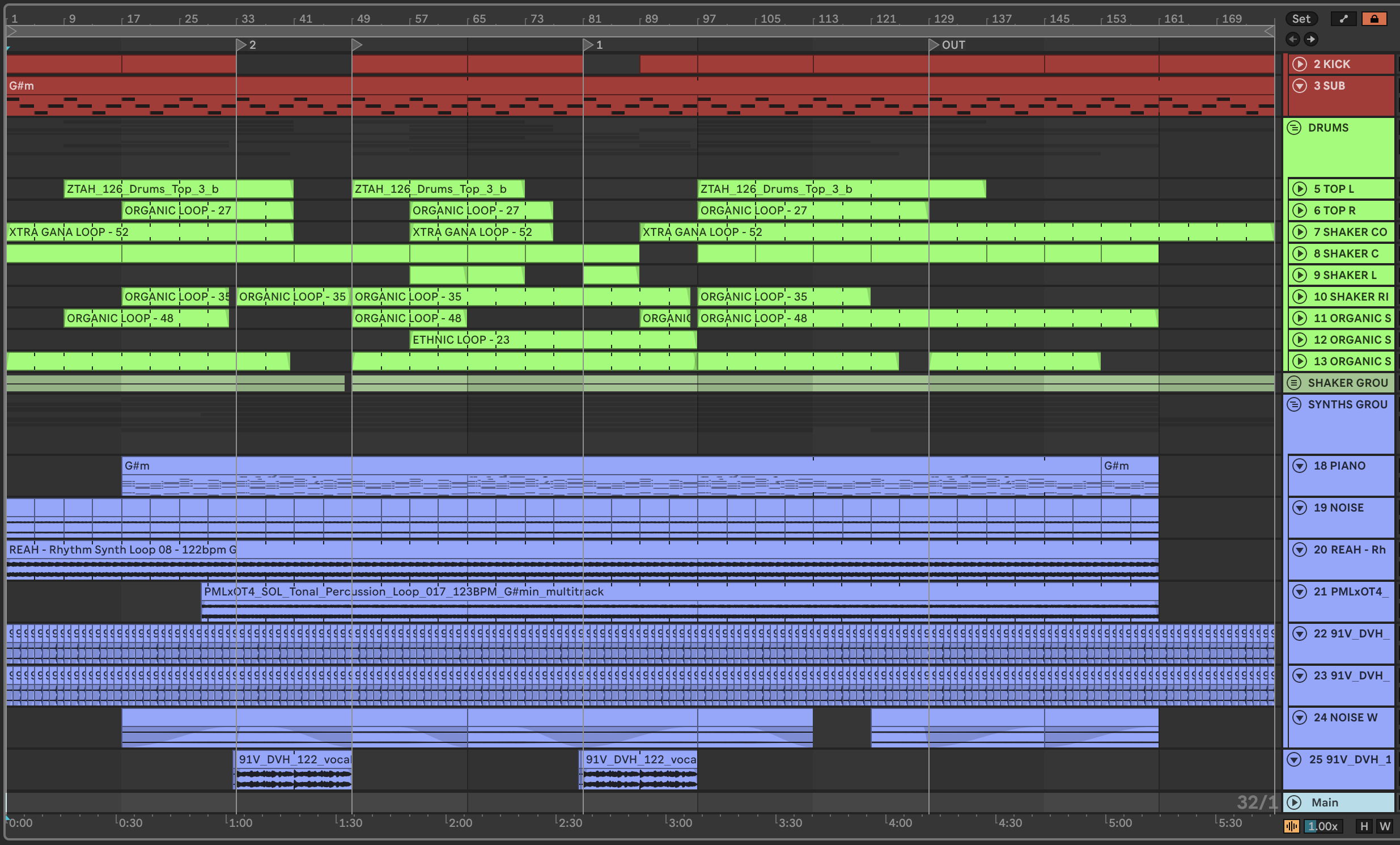Fold the 18 PIANO track
The width and height of the screenshot is (1400, 845).
[x=1300, y=466]
